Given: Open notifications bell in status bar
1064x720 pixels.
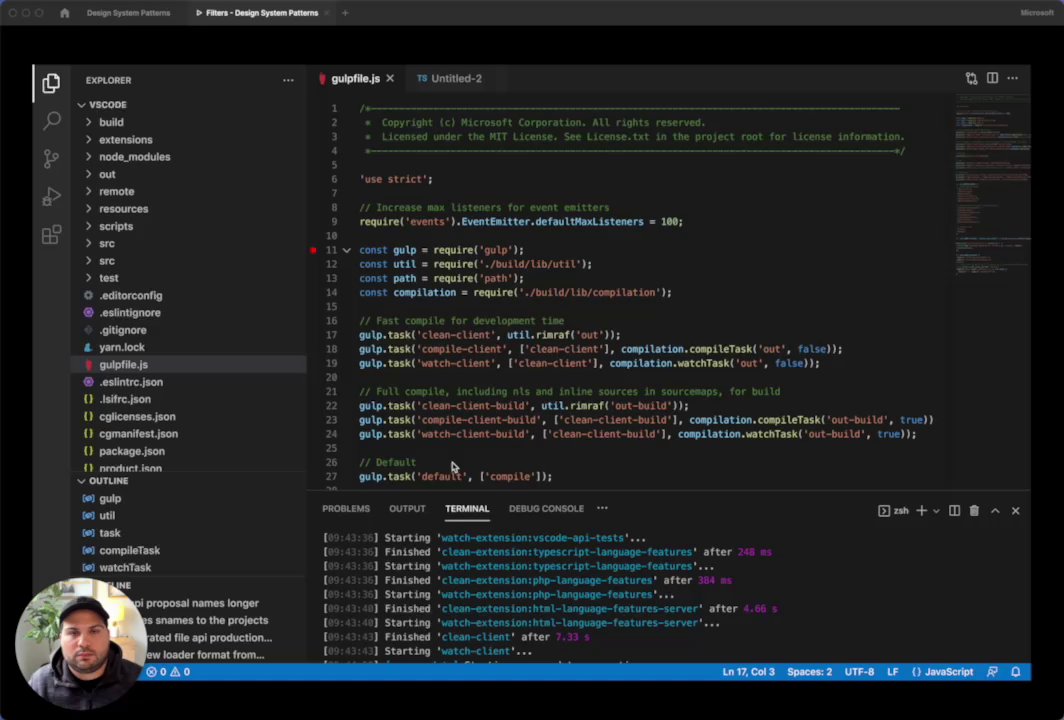Looking at the screenshot, I should [1016, 672].
